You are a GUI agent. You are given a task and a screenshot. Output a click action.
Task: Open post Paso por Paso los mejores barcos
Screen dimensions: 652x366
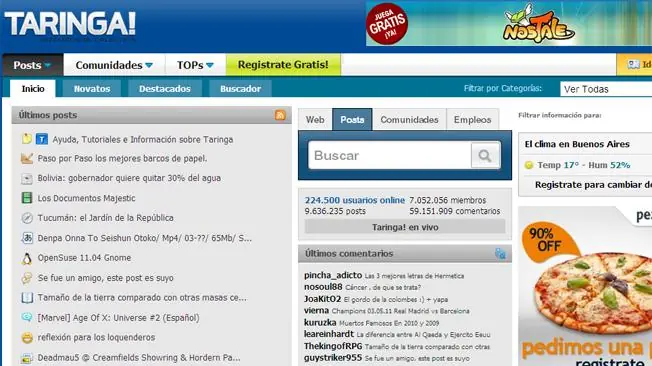(122, 158)
